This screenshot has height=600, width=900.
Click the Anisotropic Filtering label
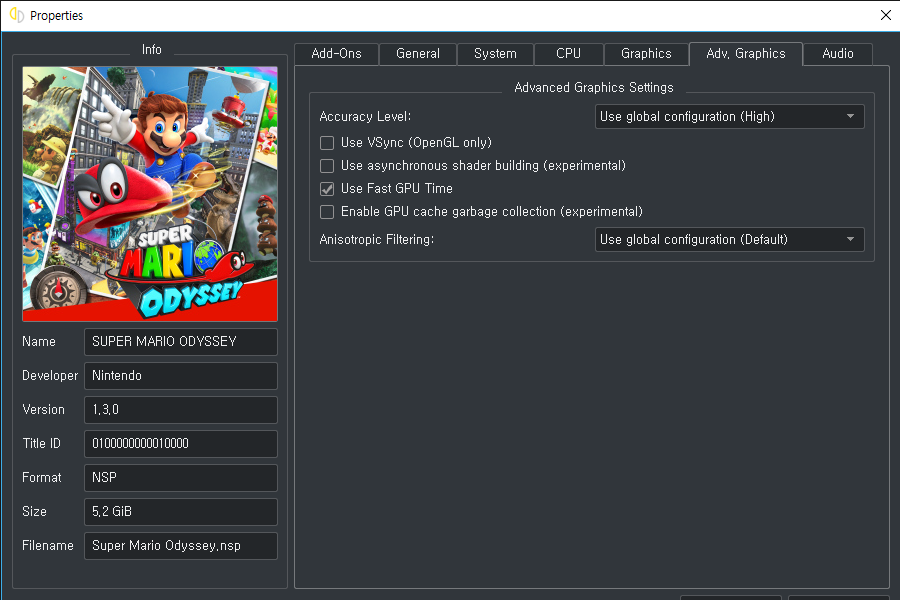377,239
